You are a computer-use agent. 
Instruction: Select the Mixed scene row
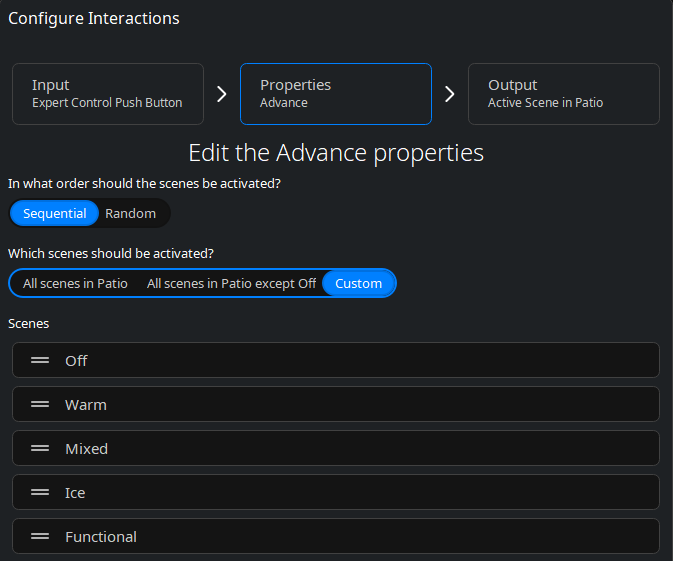[336, 448]
